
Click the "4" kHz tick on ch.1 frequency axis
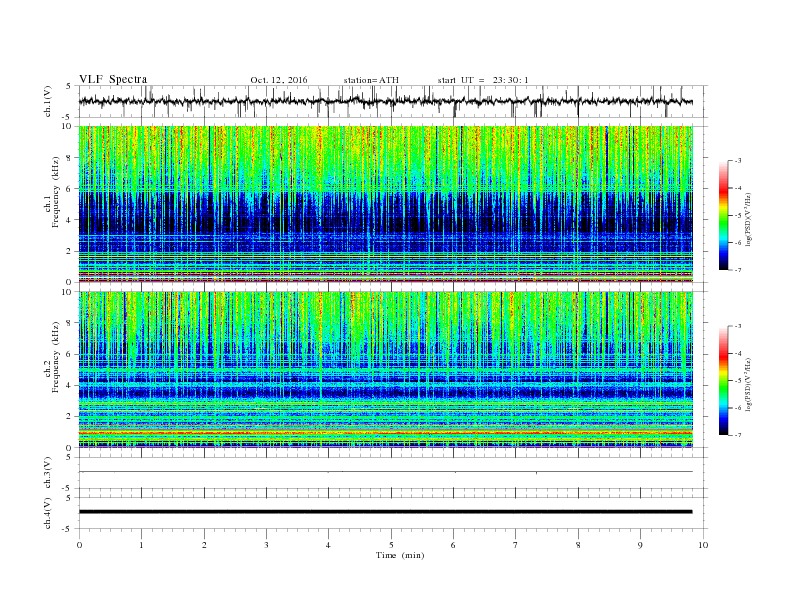[70, 220]
